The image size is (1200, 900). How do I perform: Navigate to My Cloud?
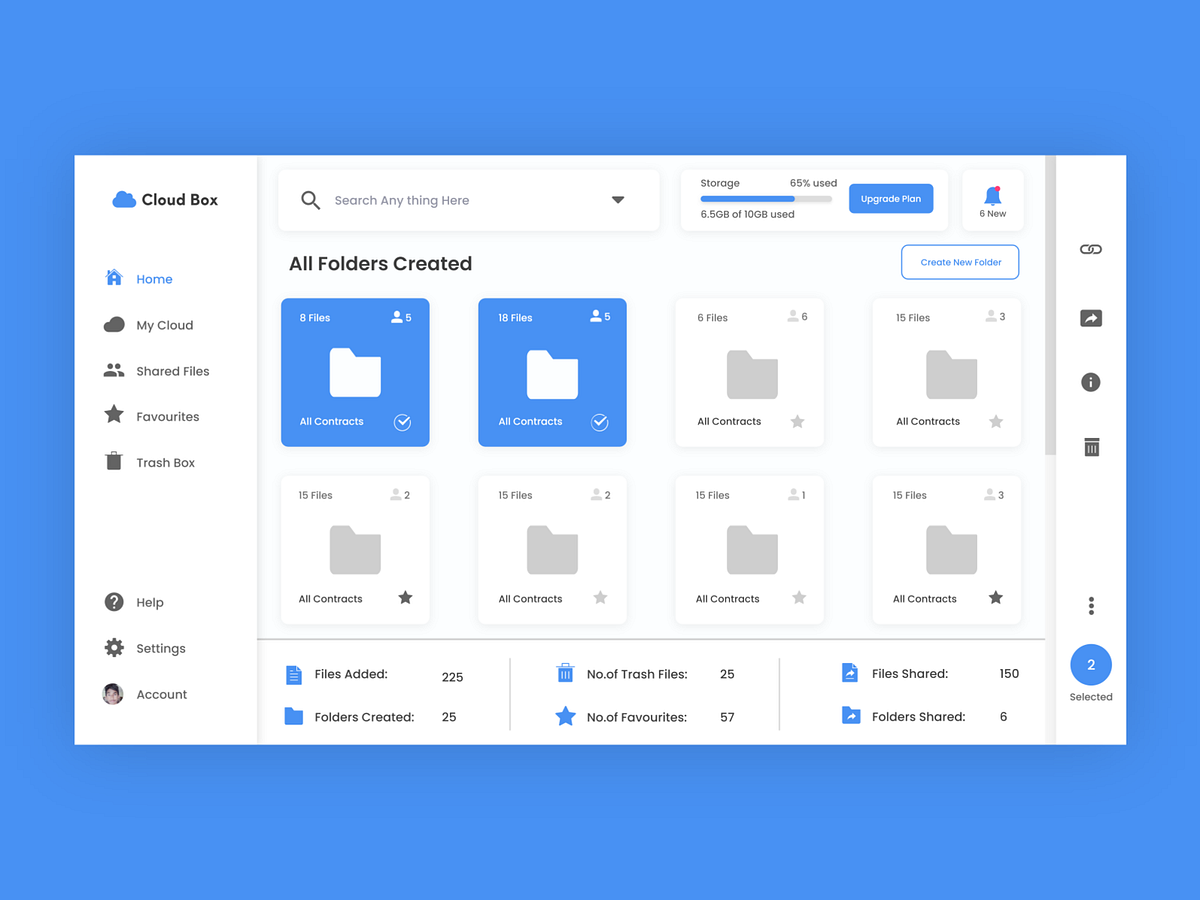pyautogui.click(x=163, y=324)
